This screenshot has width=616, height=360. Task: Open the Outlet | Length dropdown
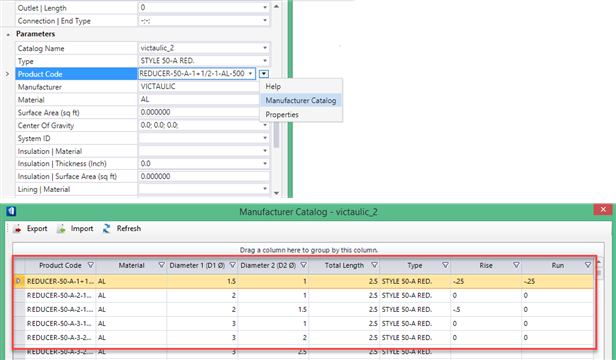pos(265,7)
